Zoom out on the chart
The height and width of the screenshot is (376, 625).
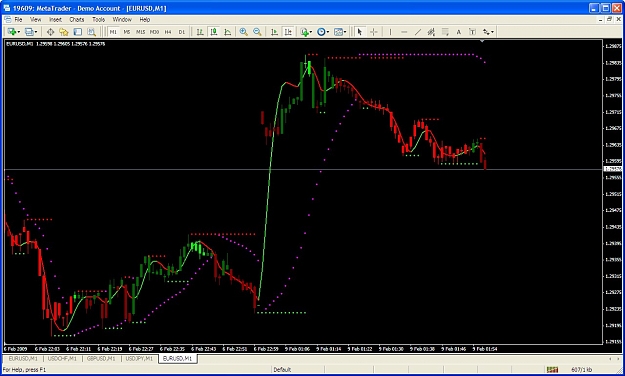point(257,32)
